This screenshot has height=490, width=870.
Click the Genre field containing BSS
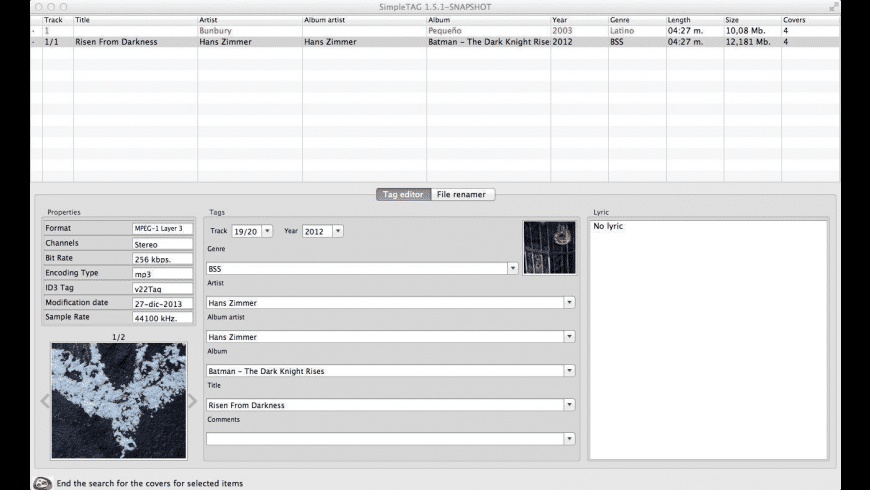[357, 269]
